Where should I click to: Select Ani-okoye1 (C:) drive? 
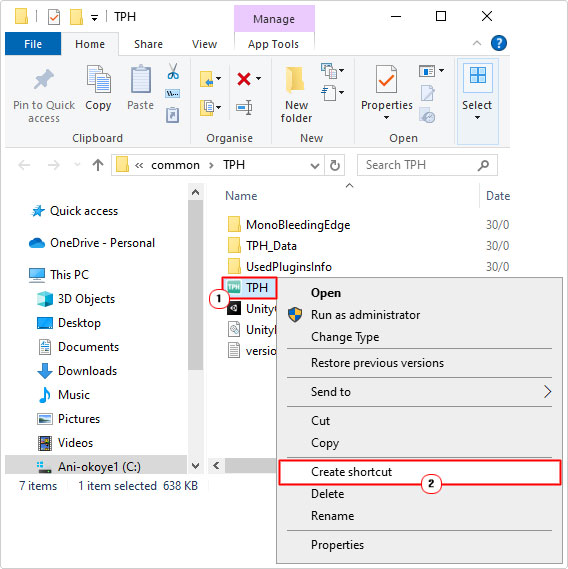[96, 466]
